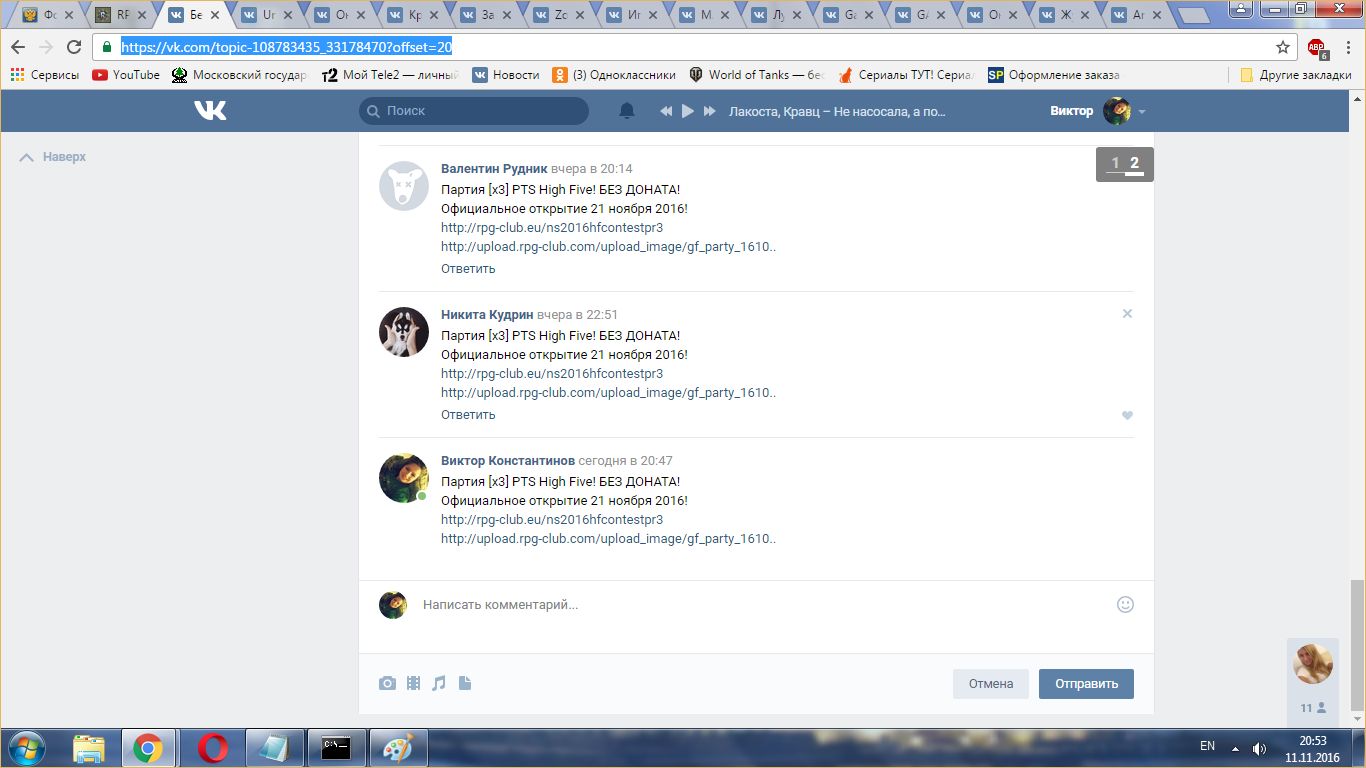Bookmark this page with the star icon
This screenshot has width=1366, height=768.
pyautogui.click(x=1283, y=47)
